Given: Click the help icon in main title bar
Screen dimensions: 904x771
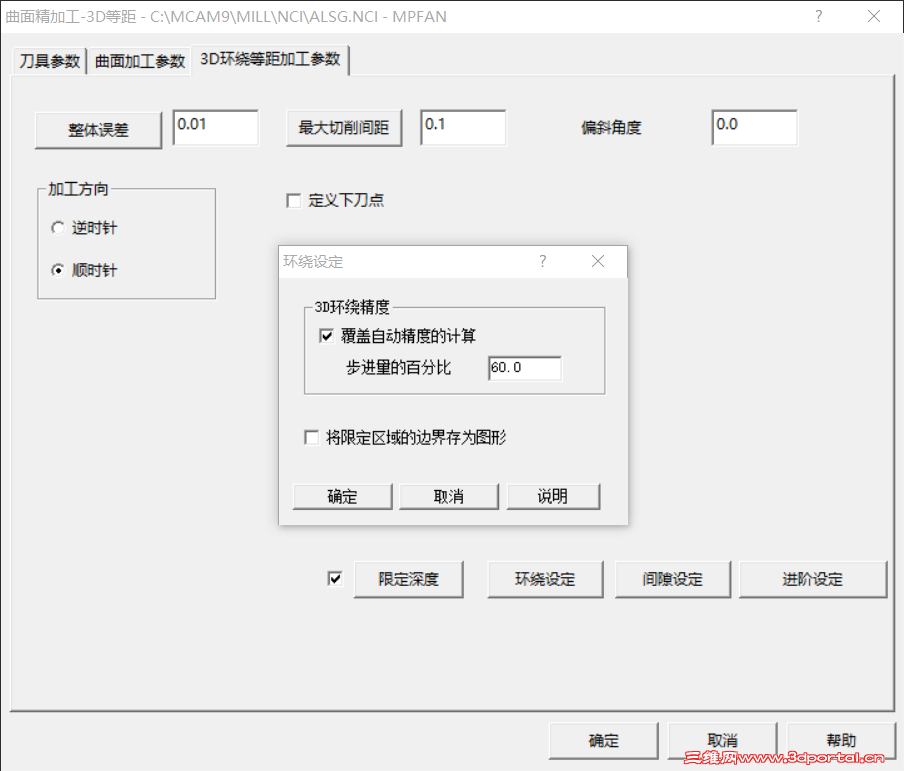Looking at the screenshot, I should tap(819, 16).
